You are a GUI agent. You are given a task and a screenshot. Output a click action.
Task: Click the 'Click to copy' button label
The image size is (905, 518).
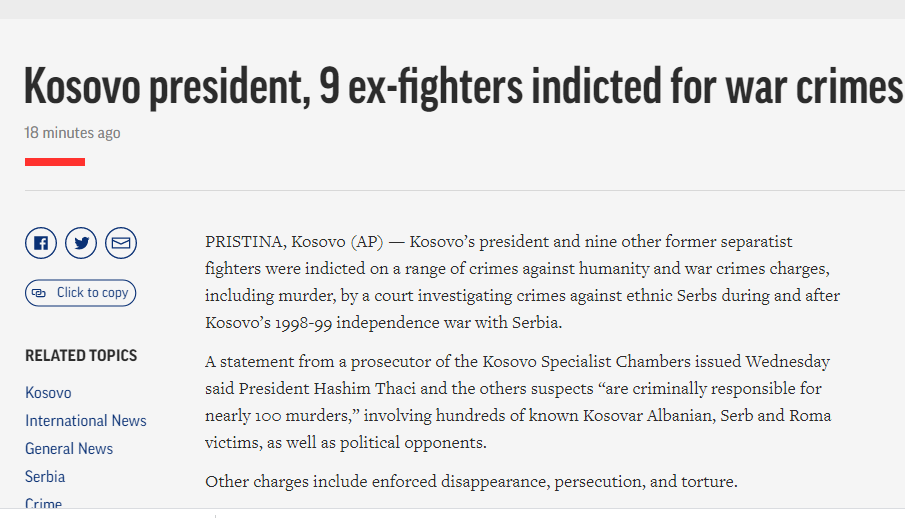[92, 293]
